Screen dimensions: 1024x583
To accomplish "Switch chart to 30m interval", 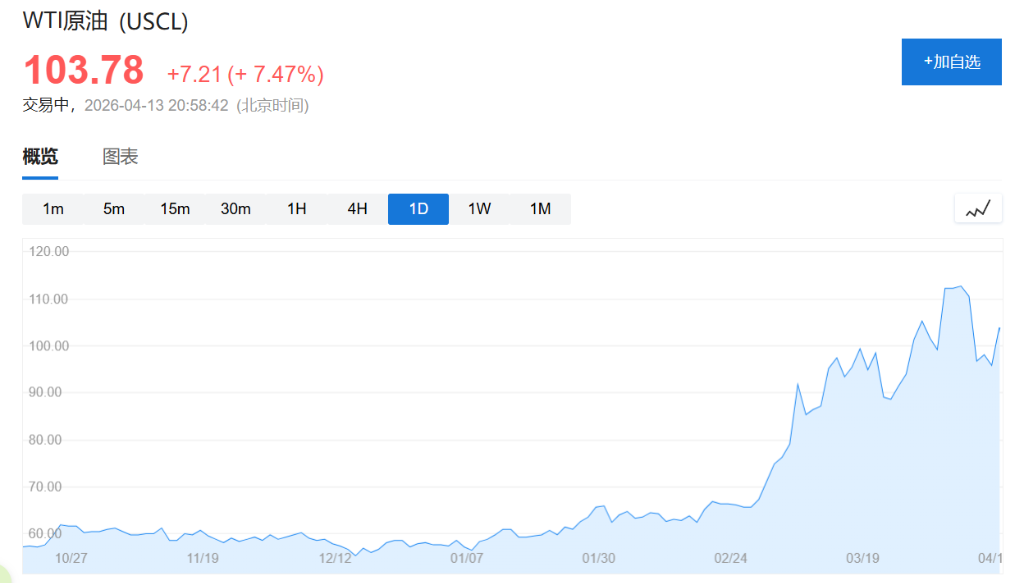I will click(x=236, y=209).
